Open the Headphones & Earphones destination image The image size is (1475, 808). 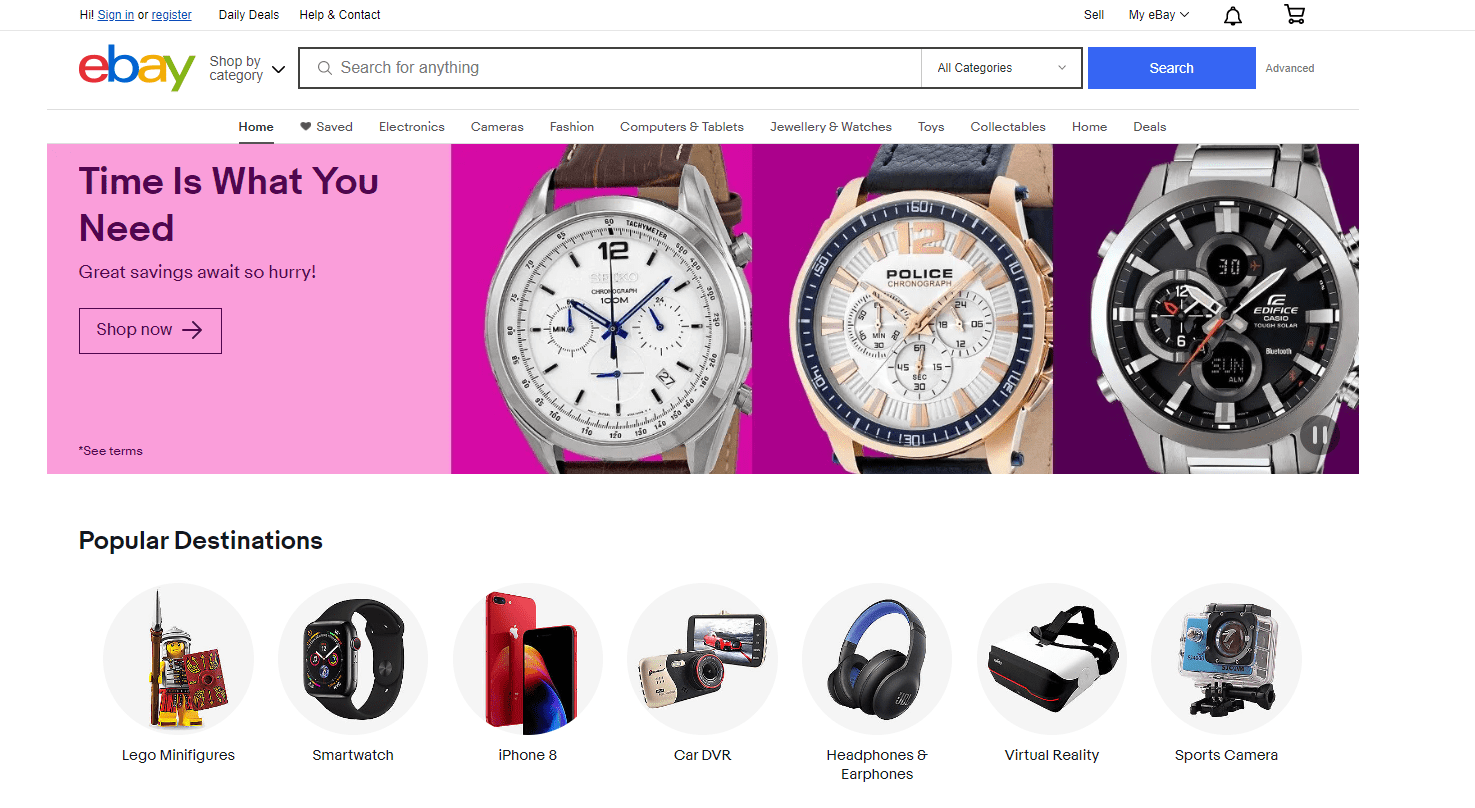tap(877, 658)
